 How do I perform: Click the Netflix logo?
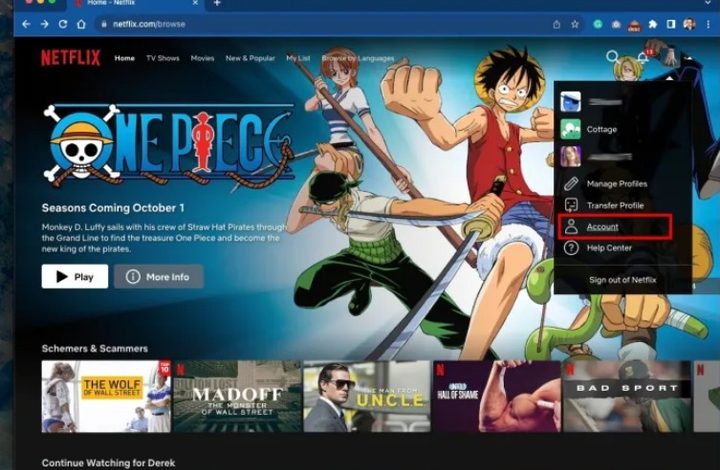pos(71,58)
